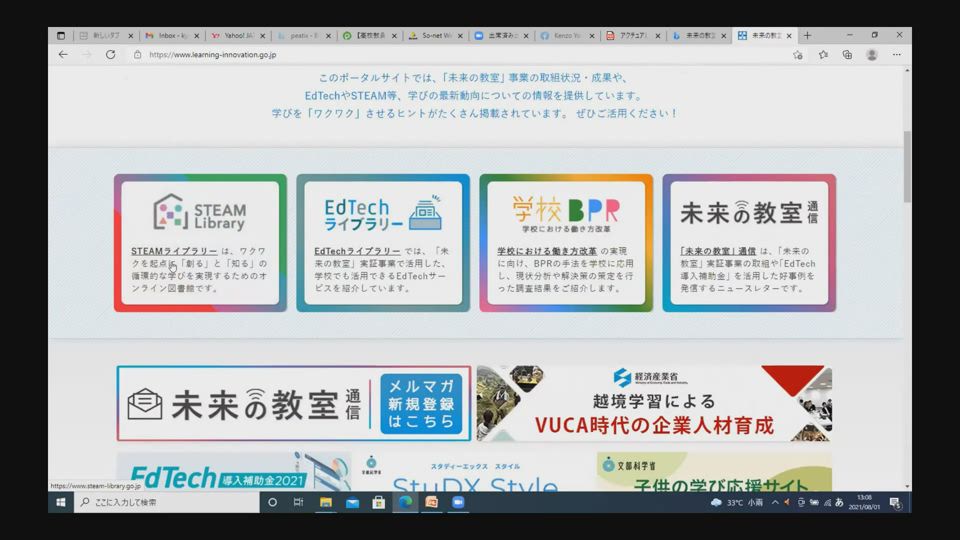
Task: Open a new browser tab with plus button
Action: point(808,35)
